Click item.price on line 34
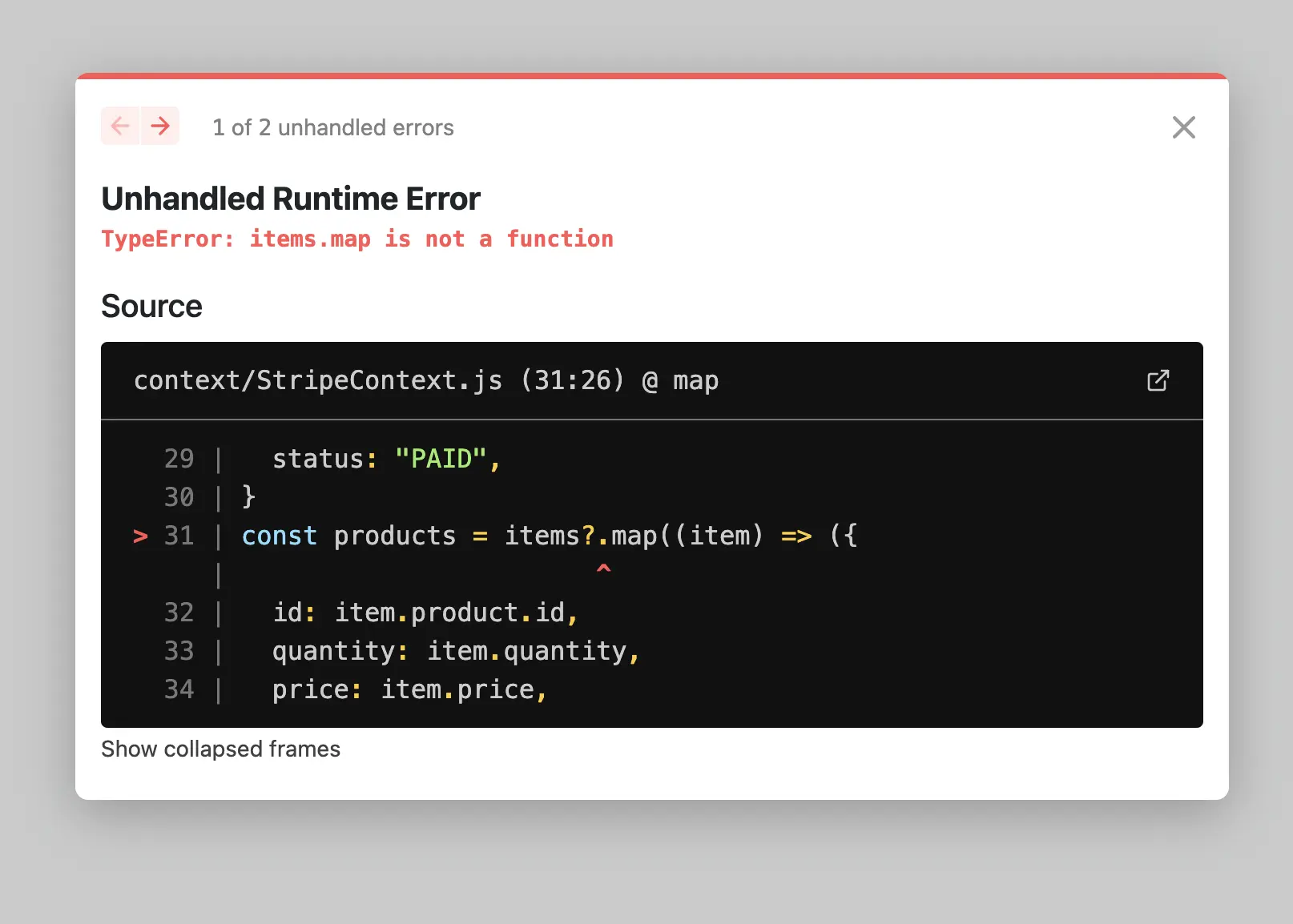This screenshot has height=924, width=1293. coord(457,689)
